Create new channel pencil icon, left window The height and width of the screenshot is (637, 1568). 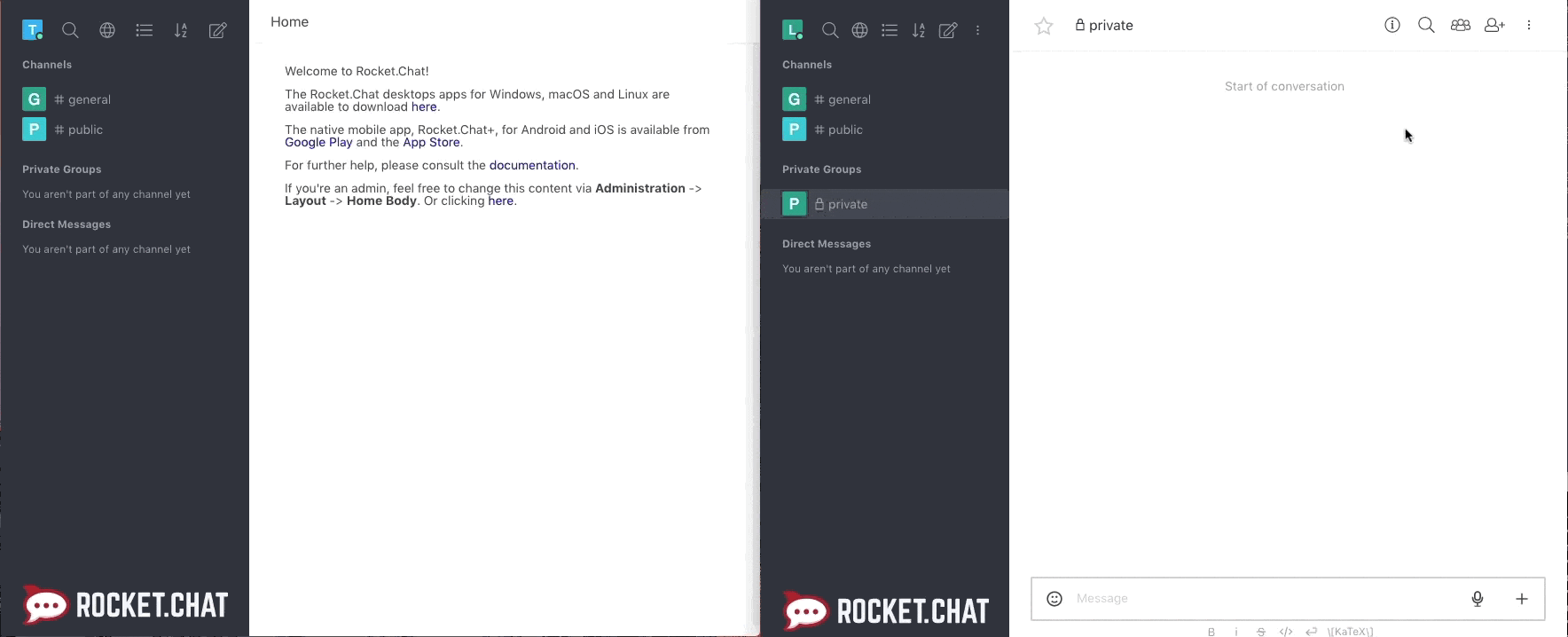[x=217, y=30]
